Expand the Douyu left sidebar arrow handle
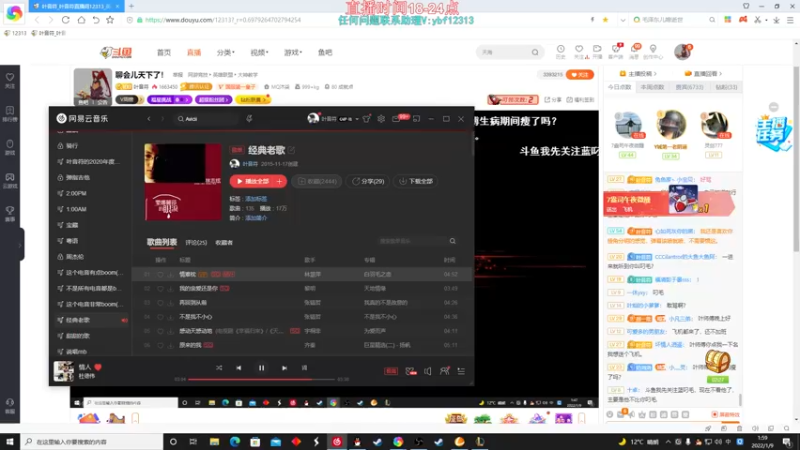This screenshot has width=800, height=450. tap(20, 245)
